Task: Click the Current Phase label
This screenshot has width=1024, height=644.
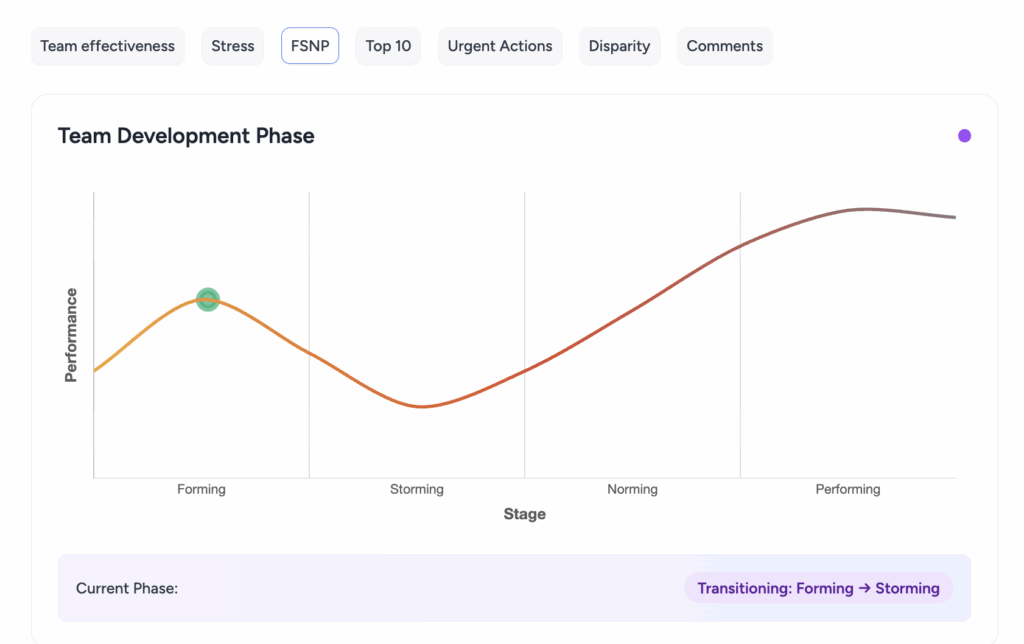Action: click(127, 588)
